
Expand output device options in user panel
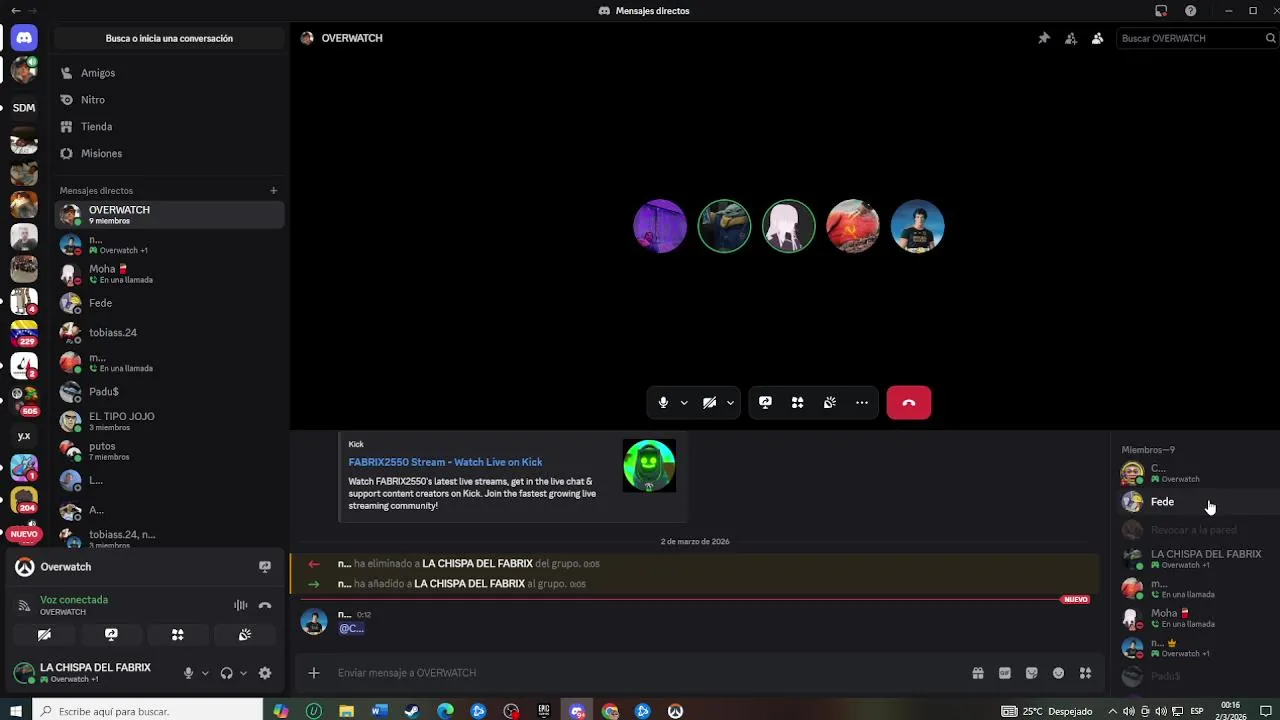pos(243,673)
